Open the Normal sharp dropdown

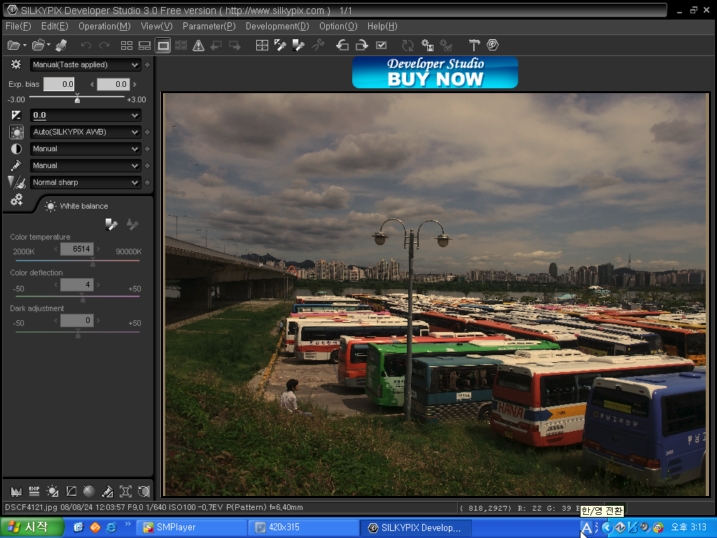click(x=85, y=183)
